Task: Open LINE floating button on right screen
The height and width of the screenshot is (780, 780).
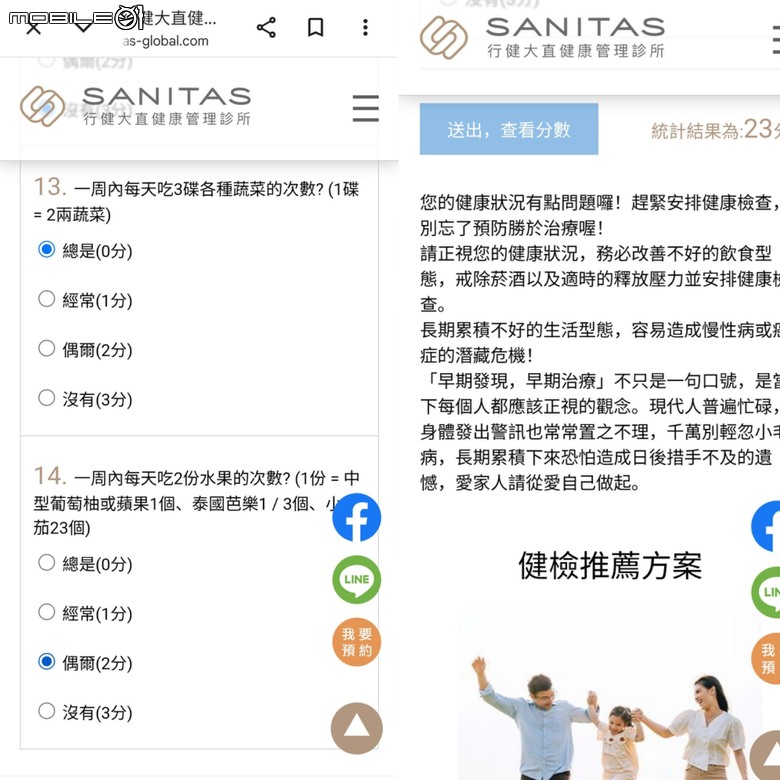Action: coord(766,592)
